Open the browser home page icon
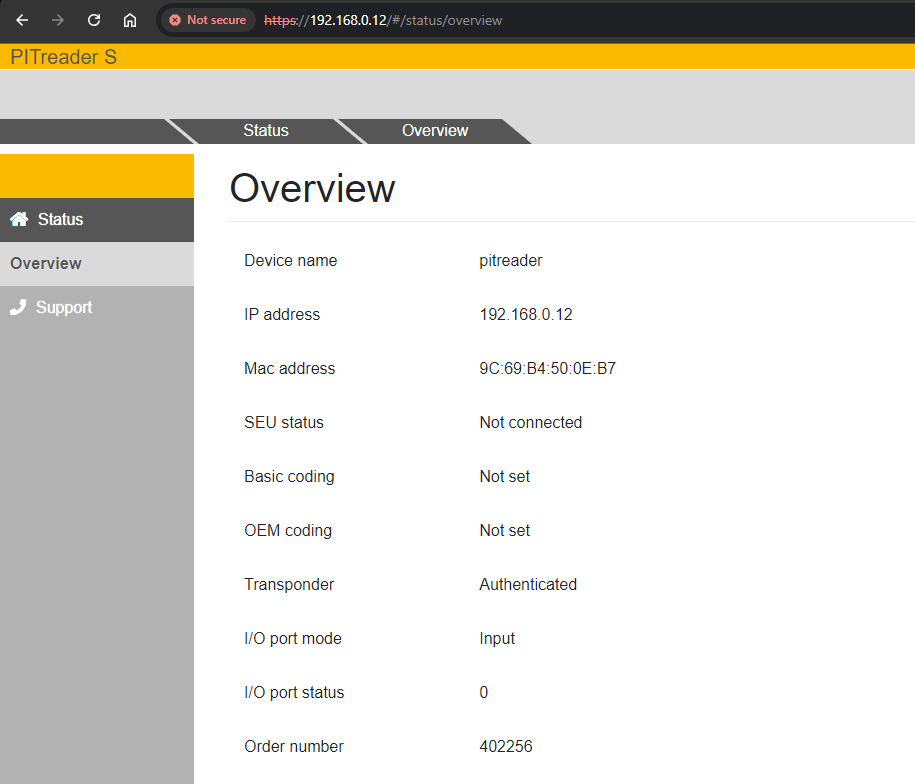This screenshot has width=915, height=784. [x=130, y=20]
